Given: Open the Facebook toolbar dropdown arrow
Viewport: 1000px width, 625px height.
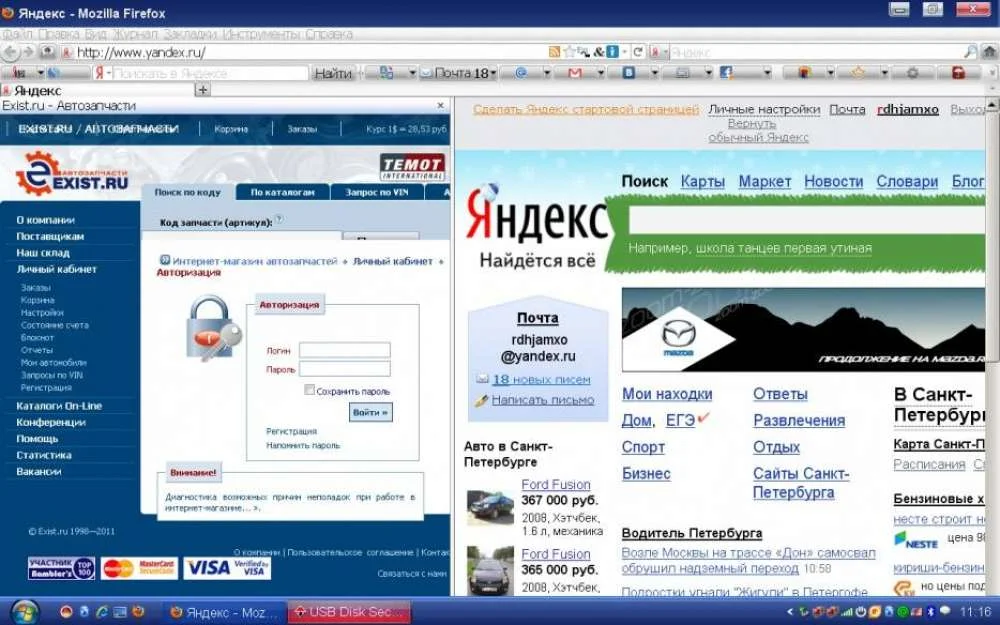Looking at the screenshot, I should [x=767, y=73].
